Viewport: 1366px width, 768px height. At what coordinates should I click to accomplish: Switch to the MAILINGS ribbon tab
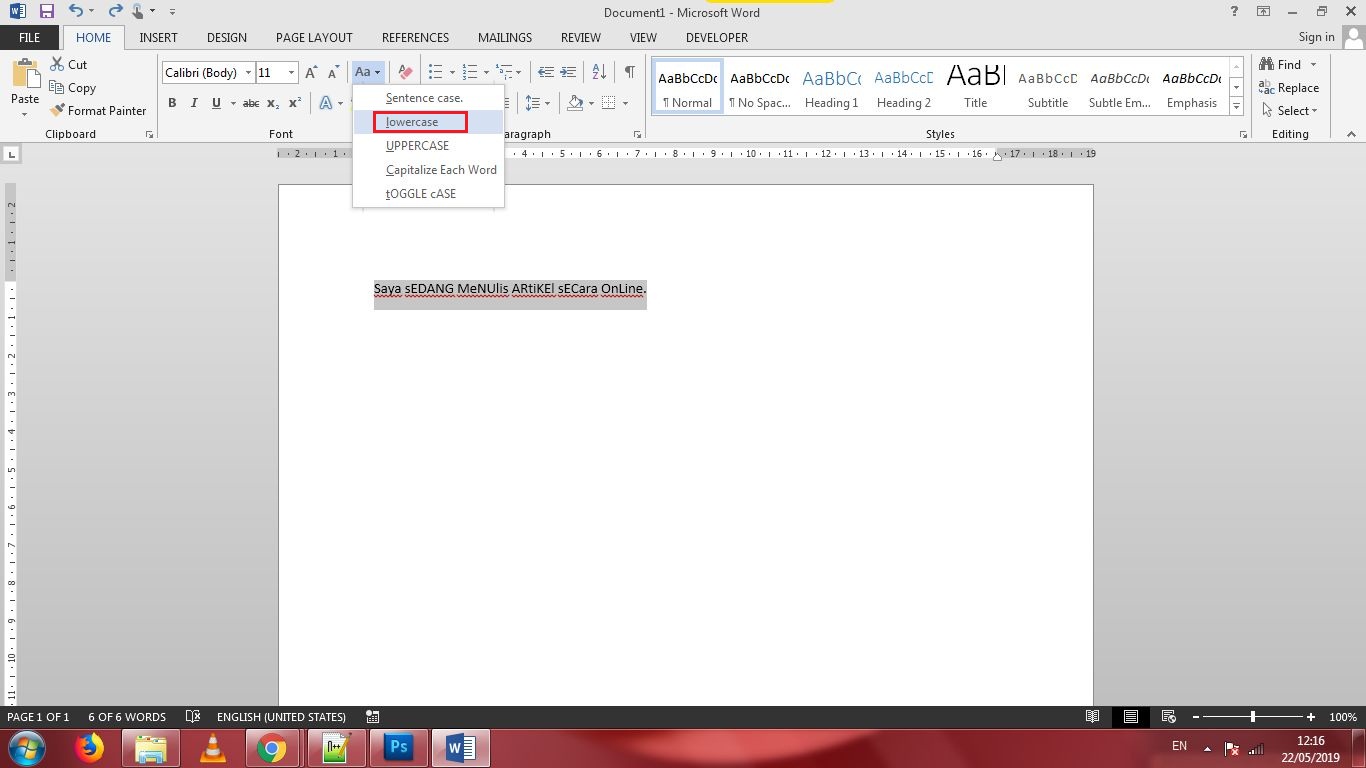[x=504, y=37]
